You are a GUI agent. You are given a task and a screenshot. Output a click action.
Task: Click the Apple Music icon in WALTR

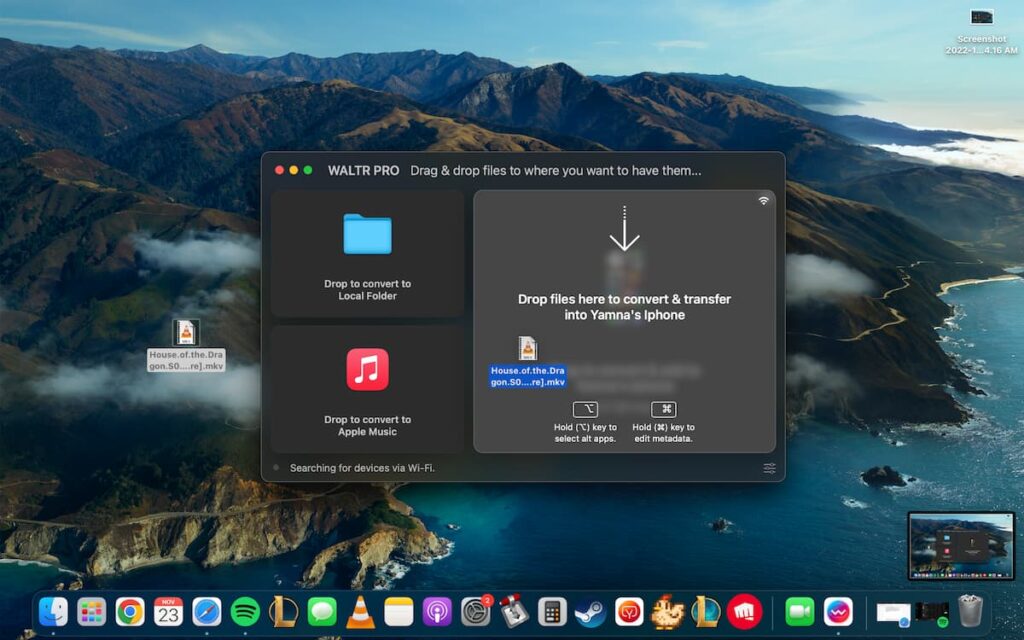[367, 369]
